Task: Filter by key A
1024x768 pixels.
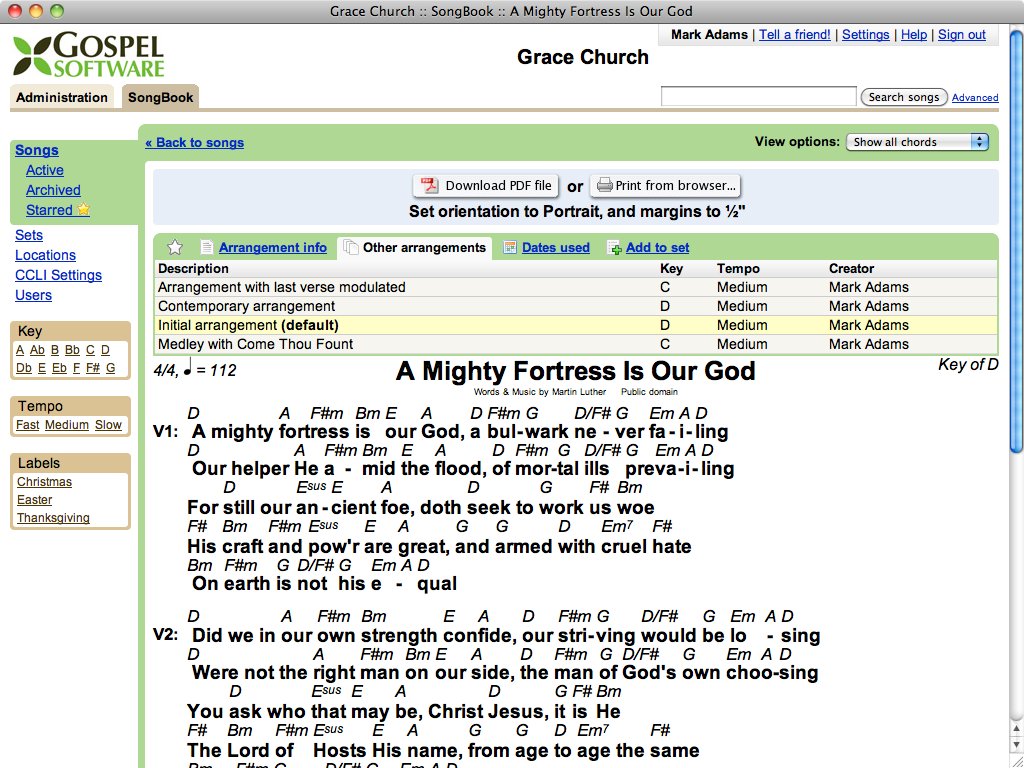Action: [20, 350]
